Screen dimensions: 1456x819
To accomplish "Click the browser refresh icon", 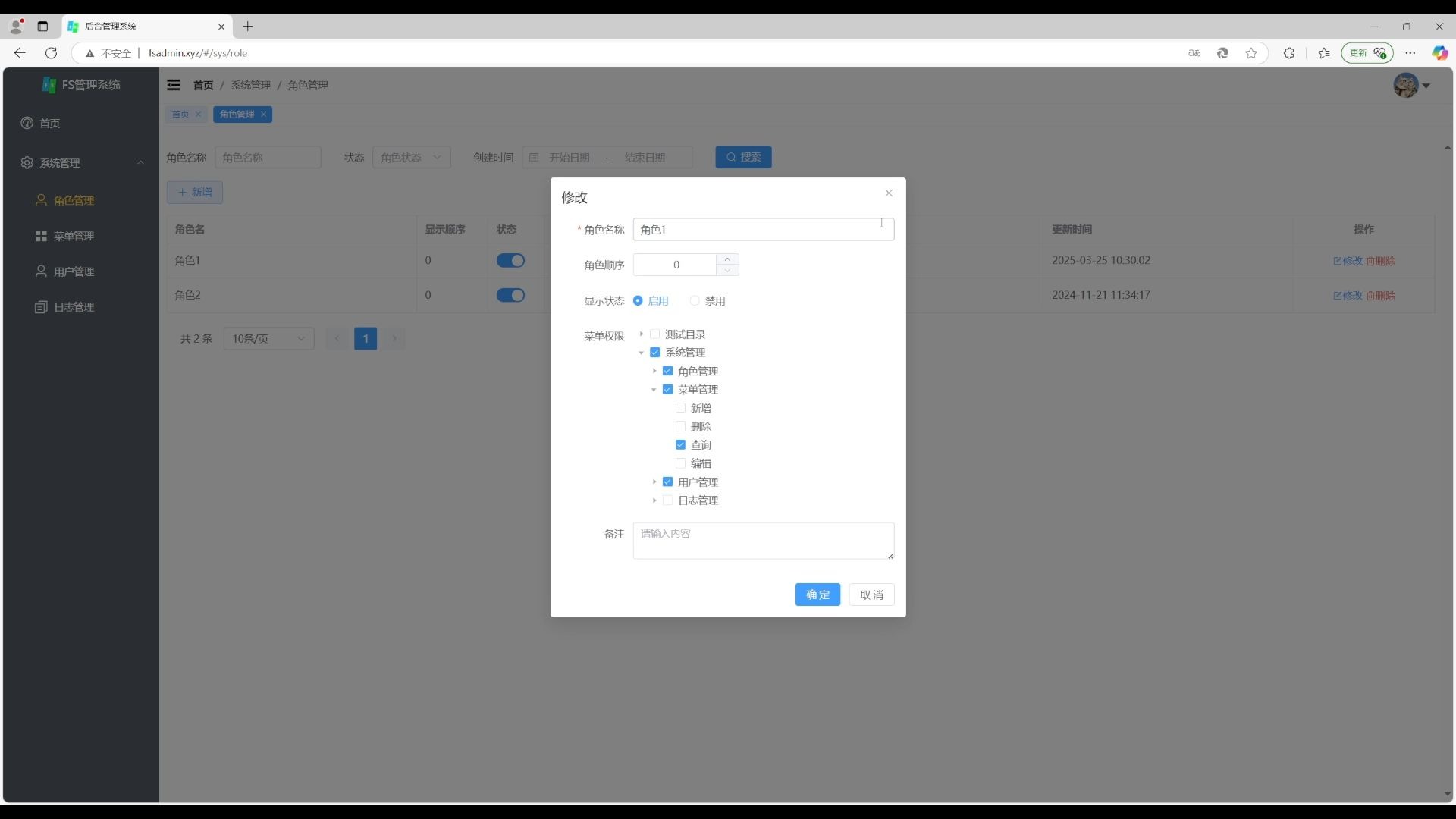I will [x=51, y=53].
